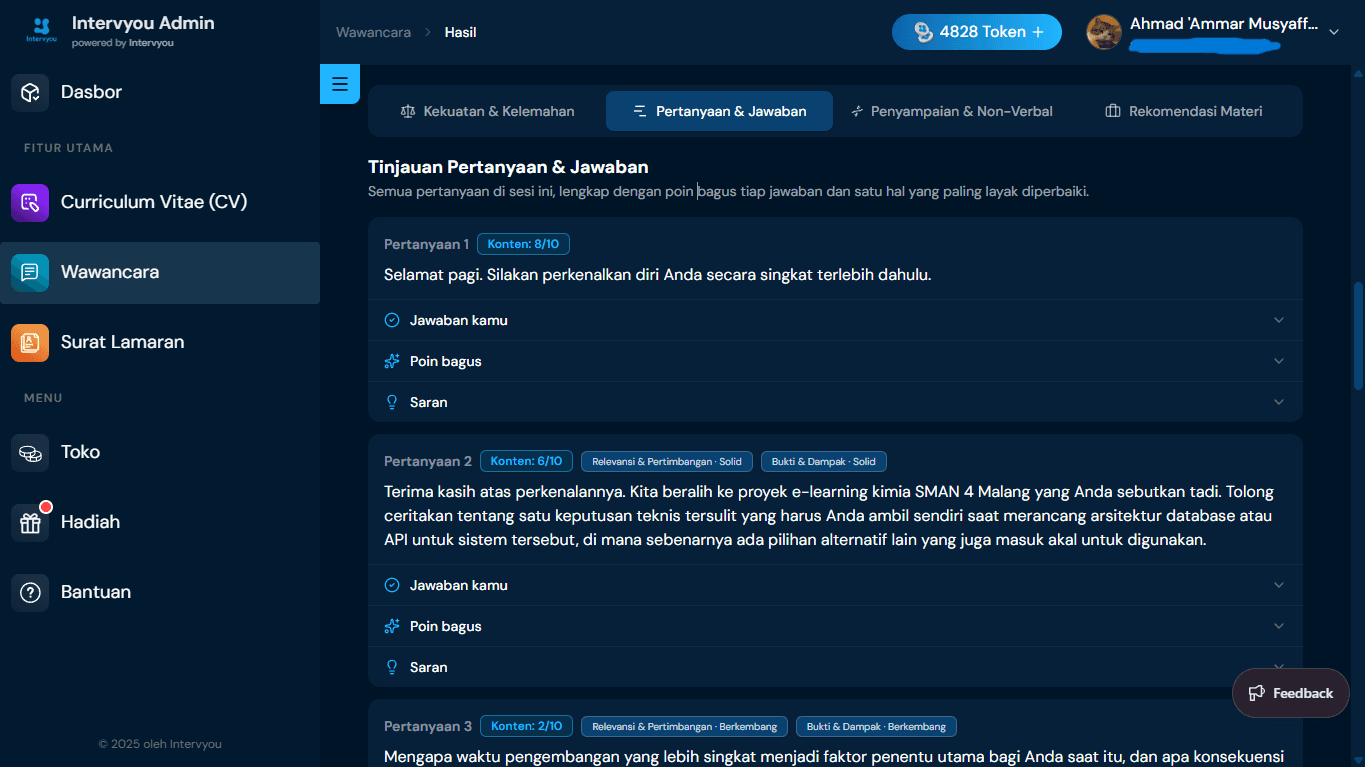1365x767 pixels.
Task: Expand Saran under Pertanyaan 1
Action: click(835, 402)
